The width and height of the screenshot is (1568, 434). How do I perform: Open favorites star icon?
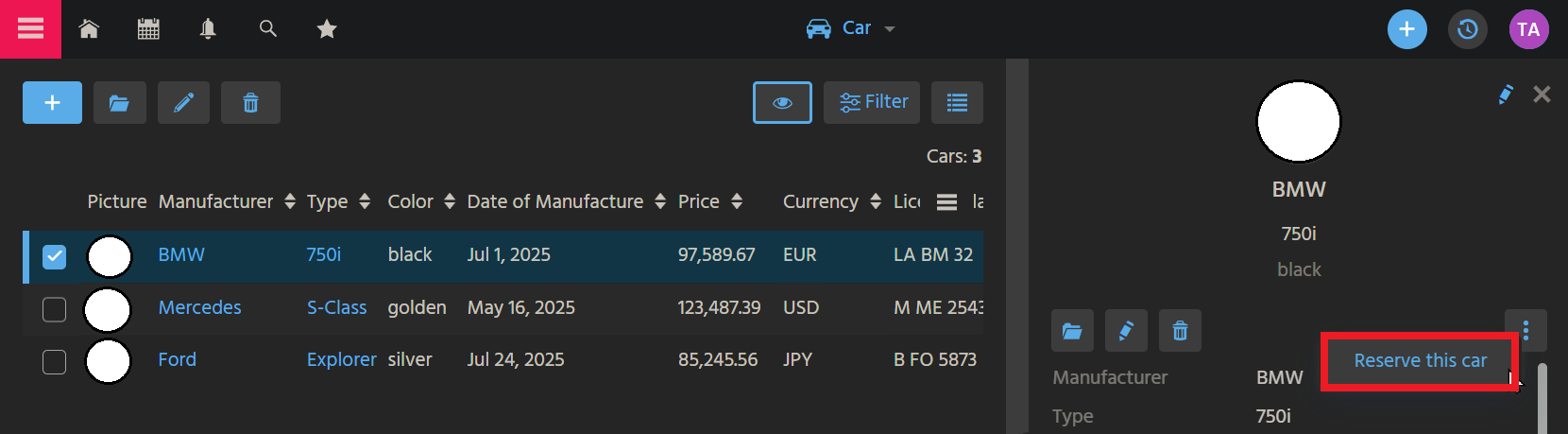[327, 29]
